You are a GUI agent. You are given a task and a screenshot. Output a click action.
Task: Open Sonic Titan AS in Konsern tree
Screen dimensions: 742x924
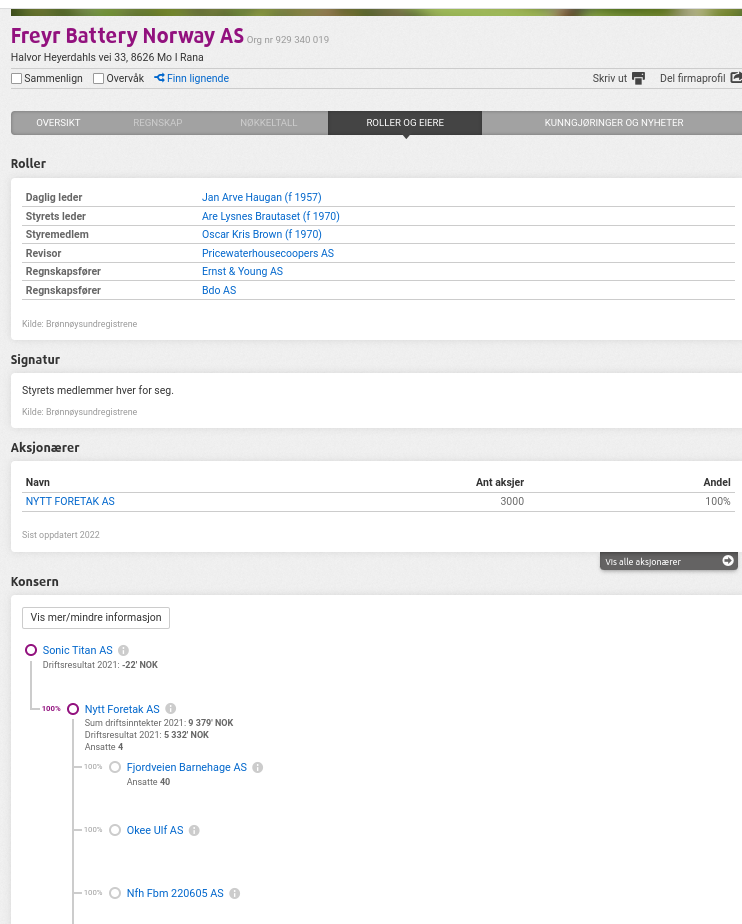tap(77, 651)
